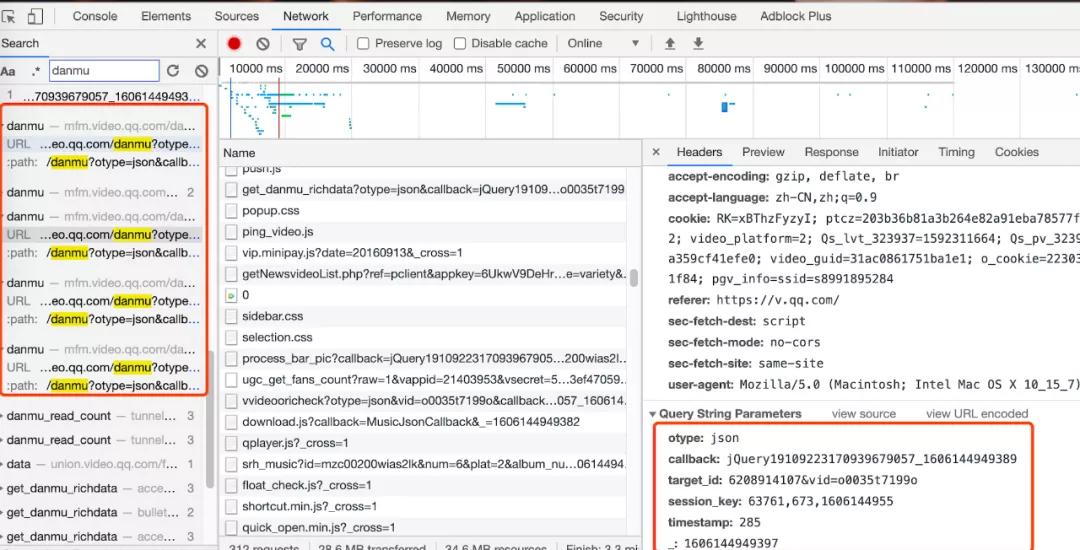Click the danmu search input field
The width and height of the screenshot is (1080, 550).
coord(103,71)
